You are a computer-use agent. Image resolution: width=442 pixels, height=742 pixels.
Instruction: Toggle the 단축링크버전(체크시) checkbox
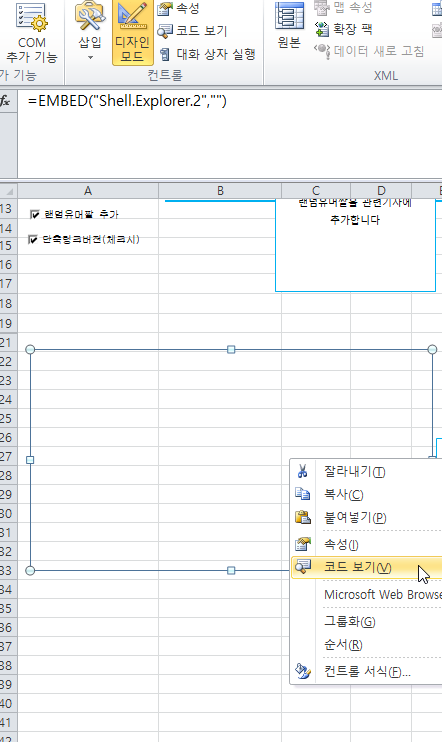pyautogui.click(x=33, y=239)
